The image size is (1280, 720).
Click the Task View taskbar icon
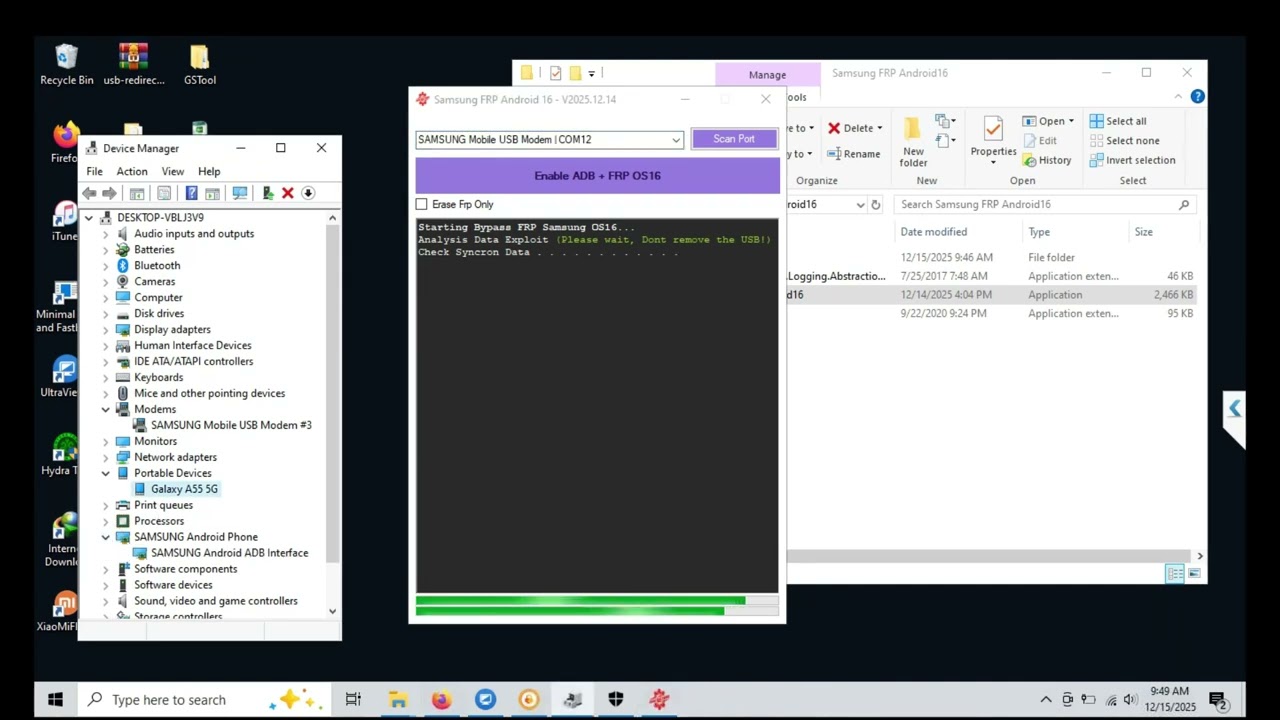(x=353, y=700)
